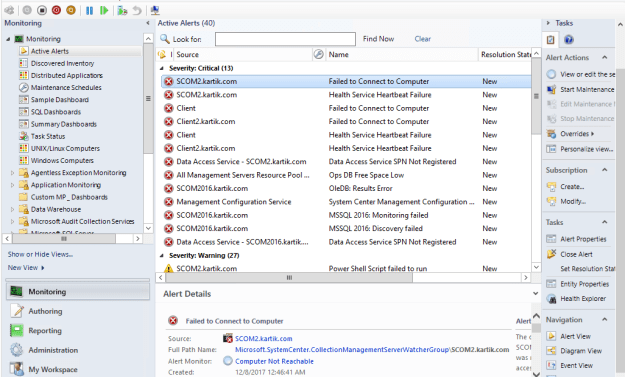This screenshot has height=377, width=625.
Task: Collapse the Alert Actions section
Action: 605,57
